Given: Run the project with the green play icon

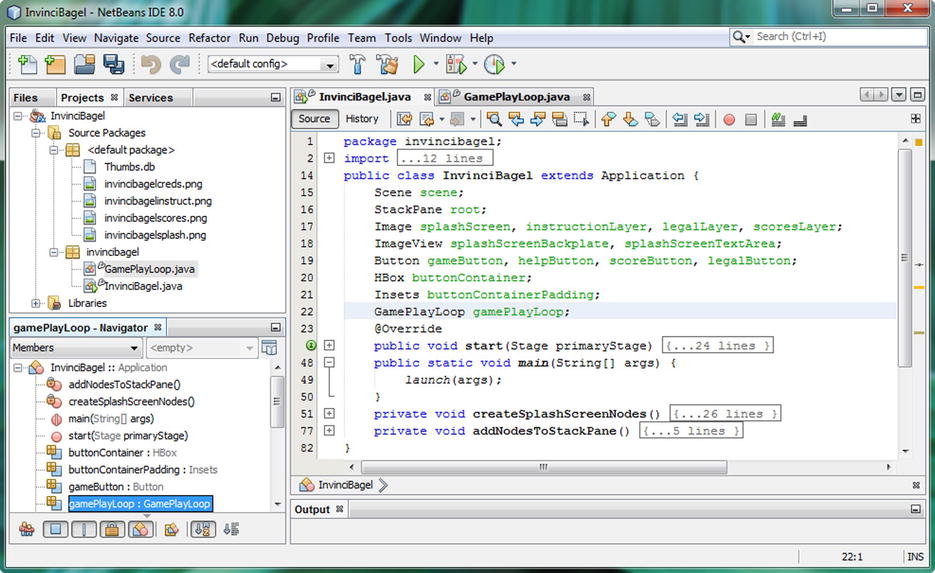Looking at the screenshot, I should click(419, 64).
